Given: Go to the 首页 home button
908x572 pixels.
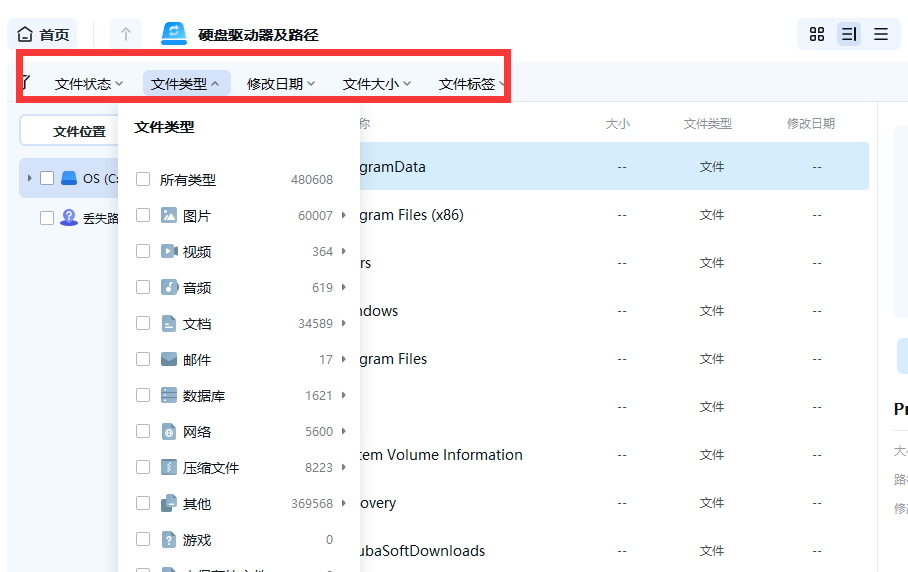Looking at the screenshot, I should click(42, 35).
